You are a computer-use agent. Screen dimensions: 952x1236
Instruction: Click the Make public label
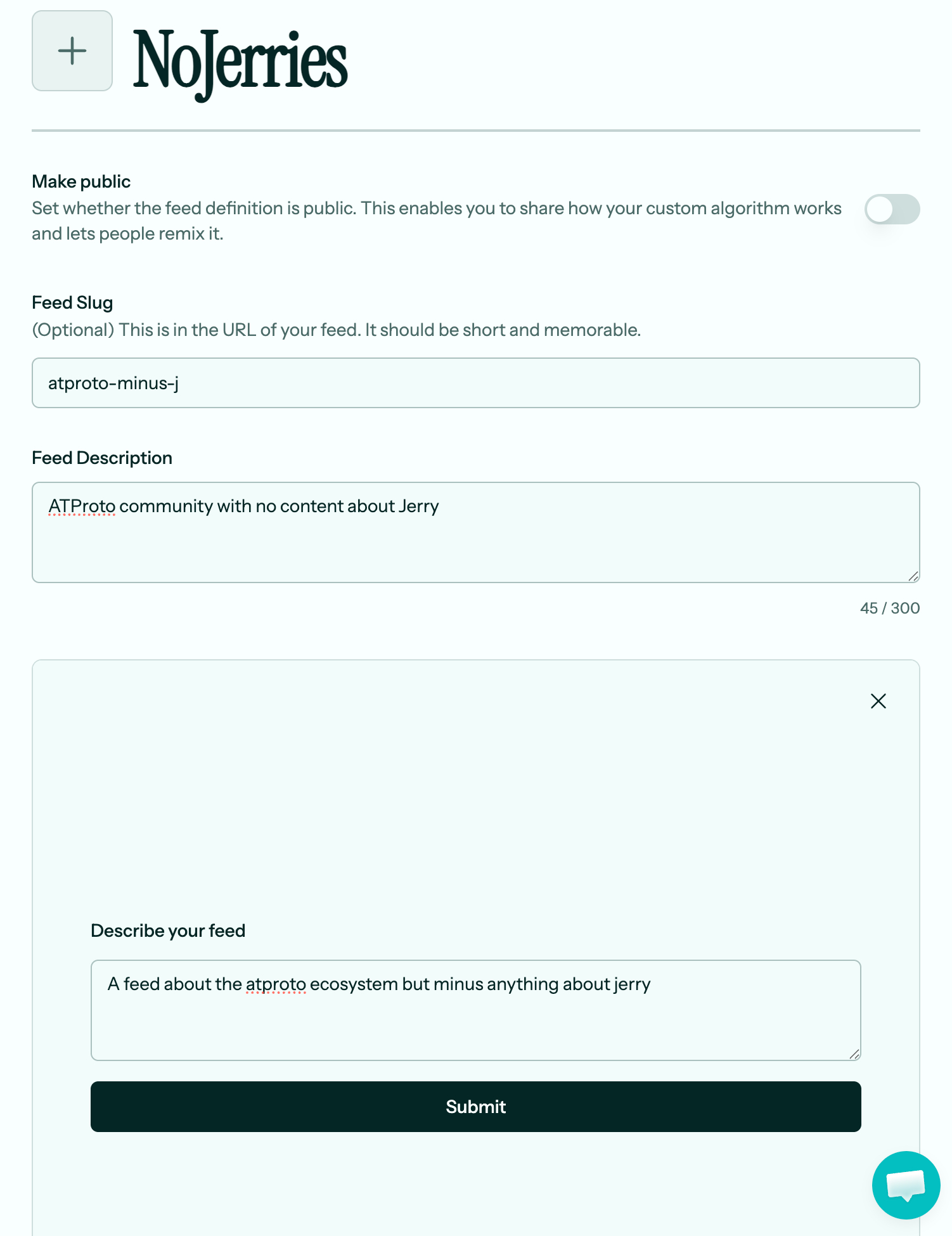click(x=81, y=182)
